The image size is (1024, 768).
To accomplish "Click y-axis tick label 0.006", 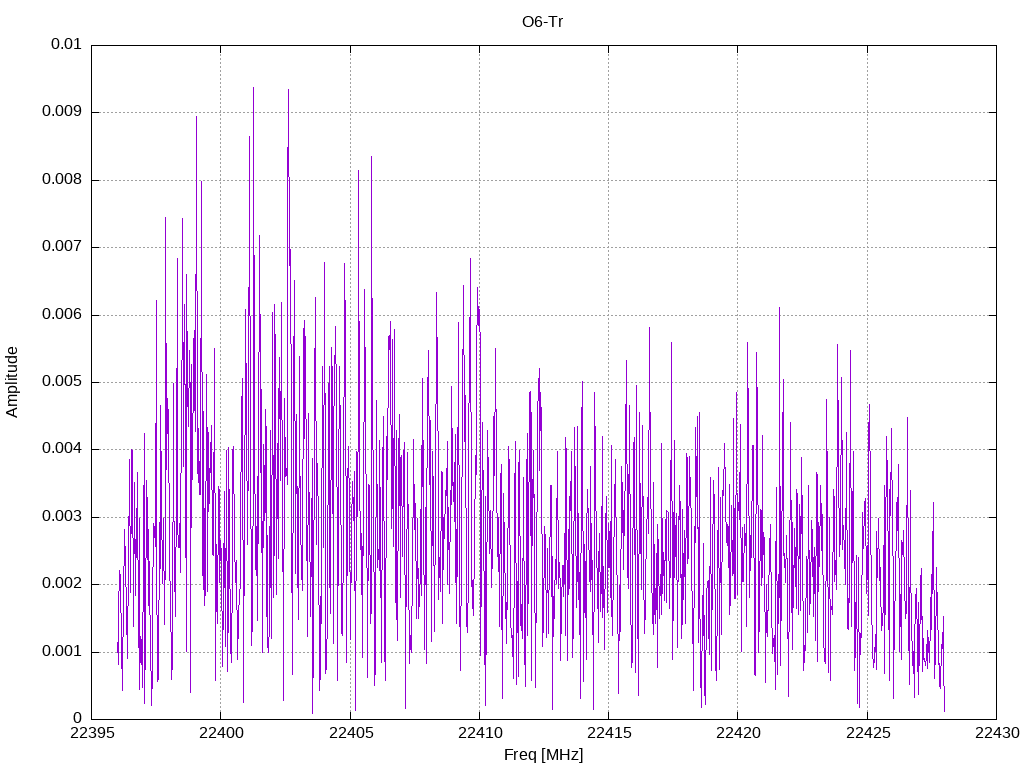I will point(62,314).
